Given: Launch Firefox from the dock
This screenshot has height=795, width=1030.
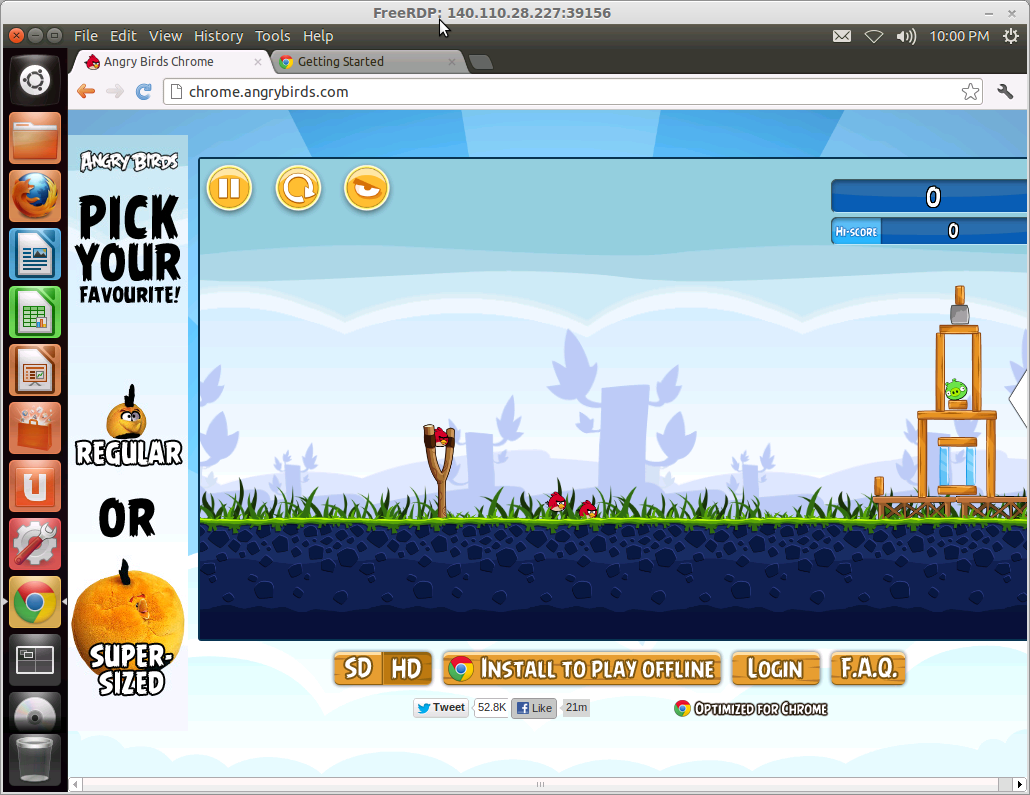Looking at the screenshot, I should click(35, 196).
